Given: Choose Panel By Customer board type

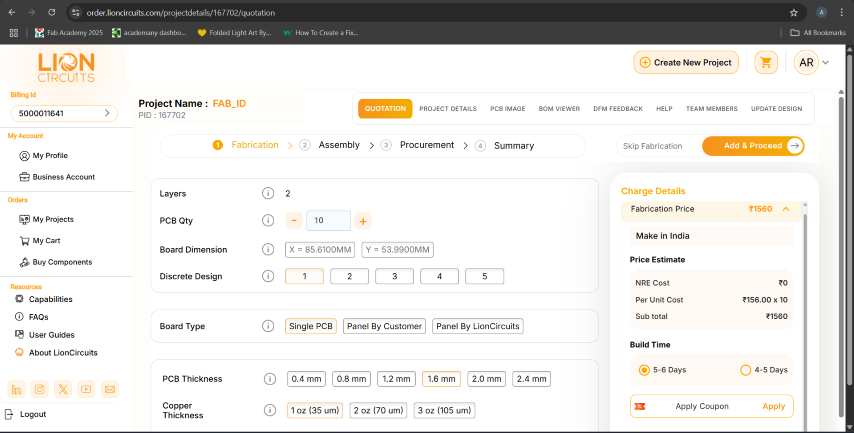Looking at the screenshot, I should (385, 326).
